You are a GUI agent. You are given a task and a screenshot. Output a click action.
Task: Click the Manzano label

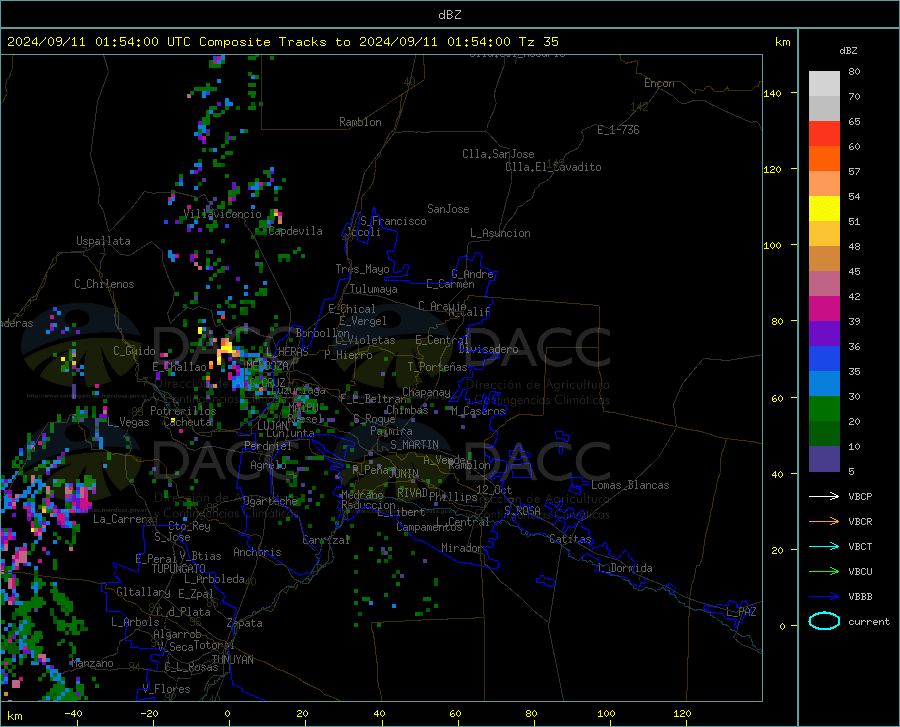(x=92, y=663)
